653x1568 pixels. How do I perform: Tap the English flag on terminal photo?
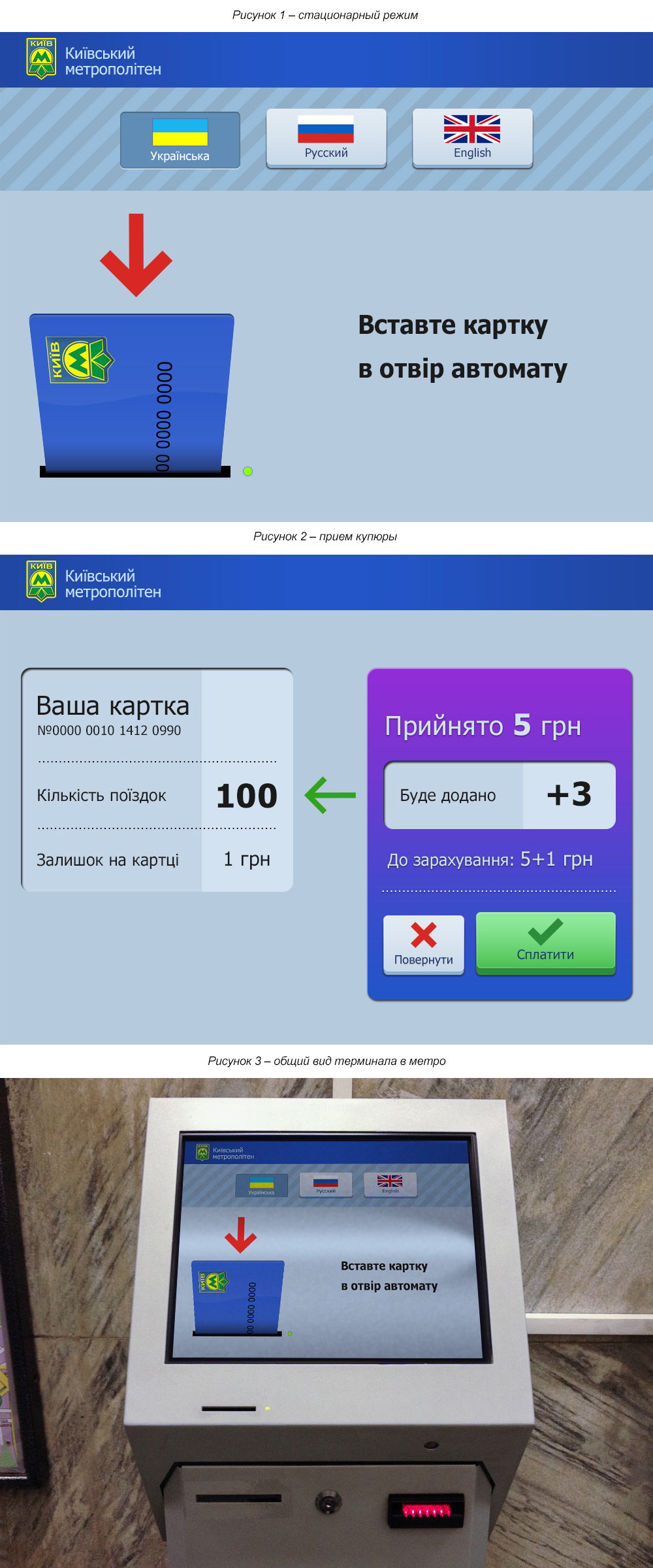390,1184
